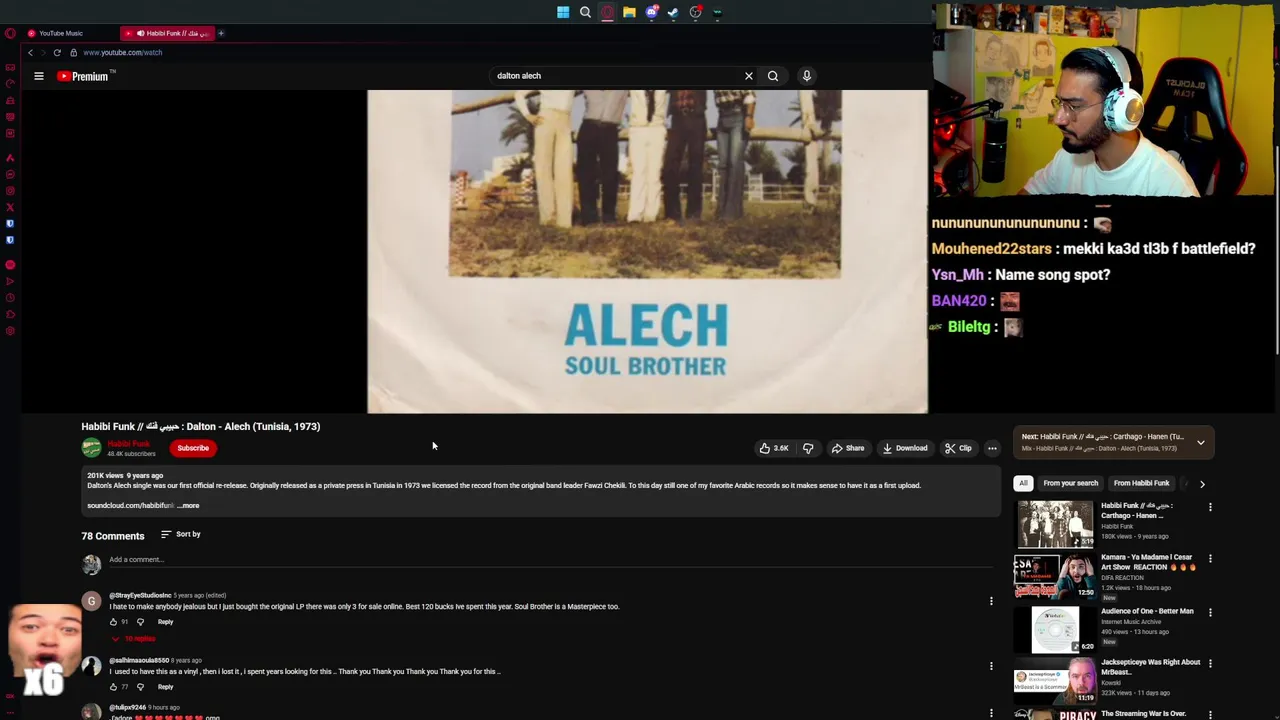Open options for Jacksepticeye suggestion

(x=1210, y=663)
